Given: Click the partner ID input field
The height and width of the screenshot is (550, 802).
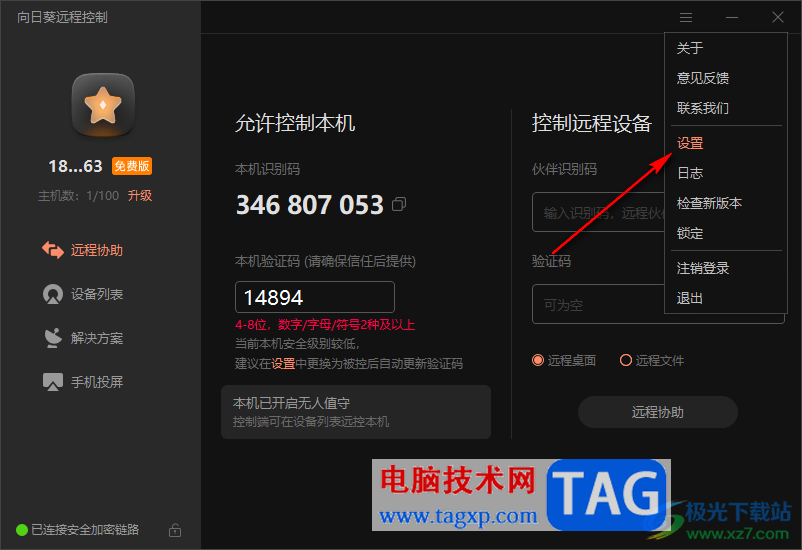Looking at the screenshot, I should (x=598, y=212).
